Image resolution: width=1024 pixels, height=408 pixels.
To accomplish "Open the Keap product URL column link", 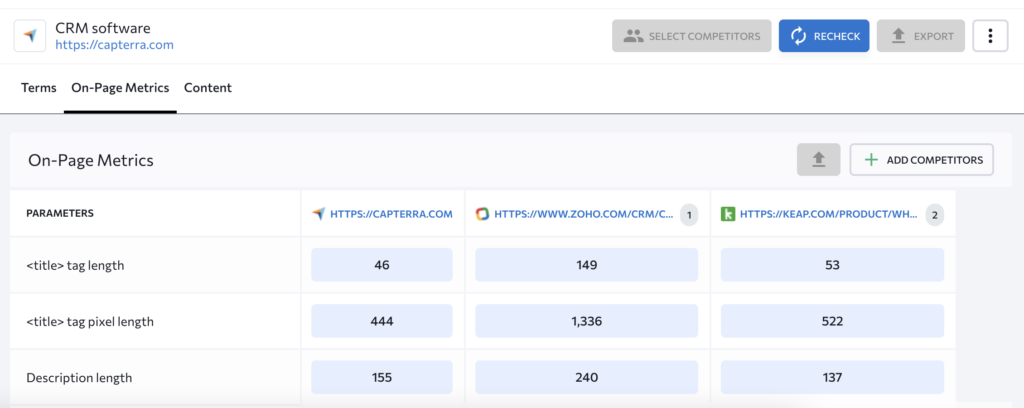I will 830,213.
